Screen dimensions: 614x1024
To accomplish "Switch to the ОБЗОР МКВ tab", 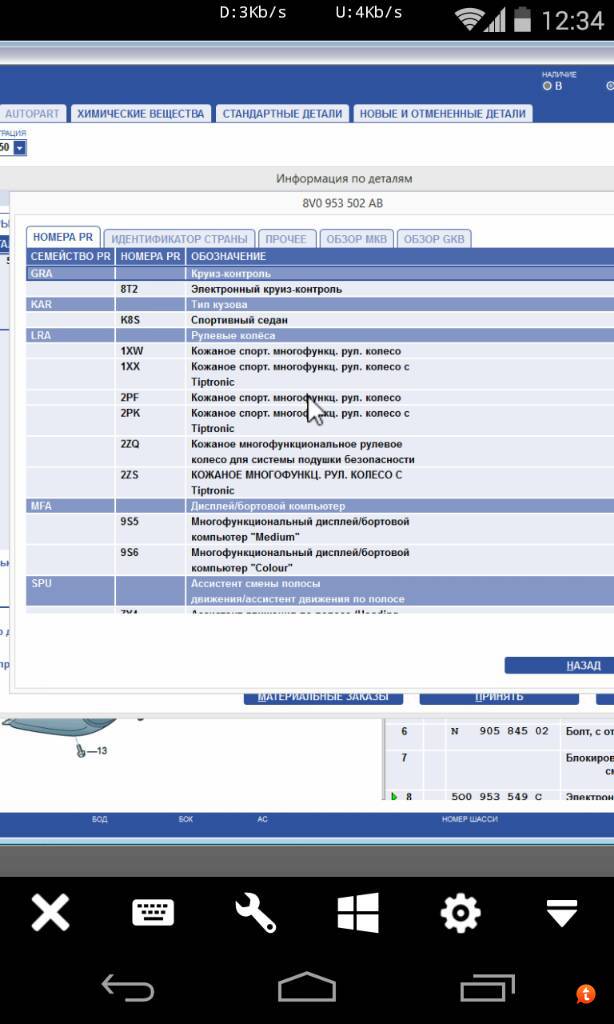I will (356, 239).
